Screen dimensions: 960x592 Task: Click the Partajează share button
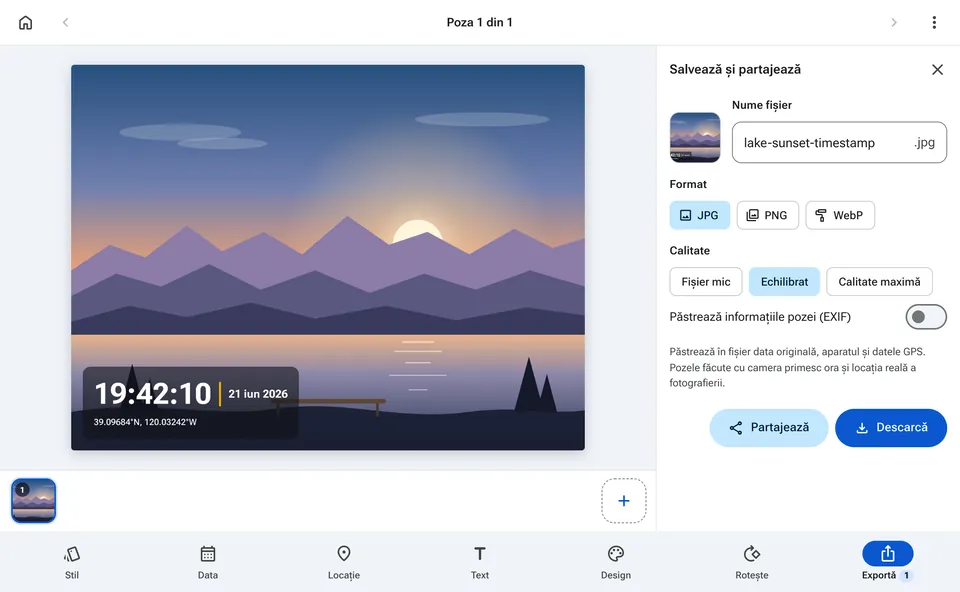[768, 428]
